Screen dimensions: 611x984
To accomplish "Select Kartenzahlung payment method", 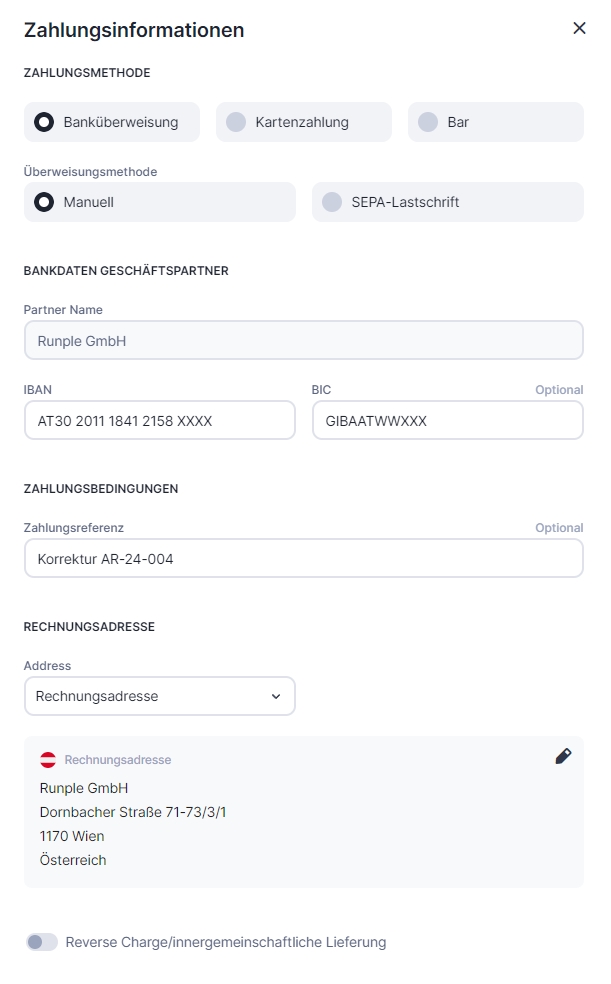I will click(236, 122).
